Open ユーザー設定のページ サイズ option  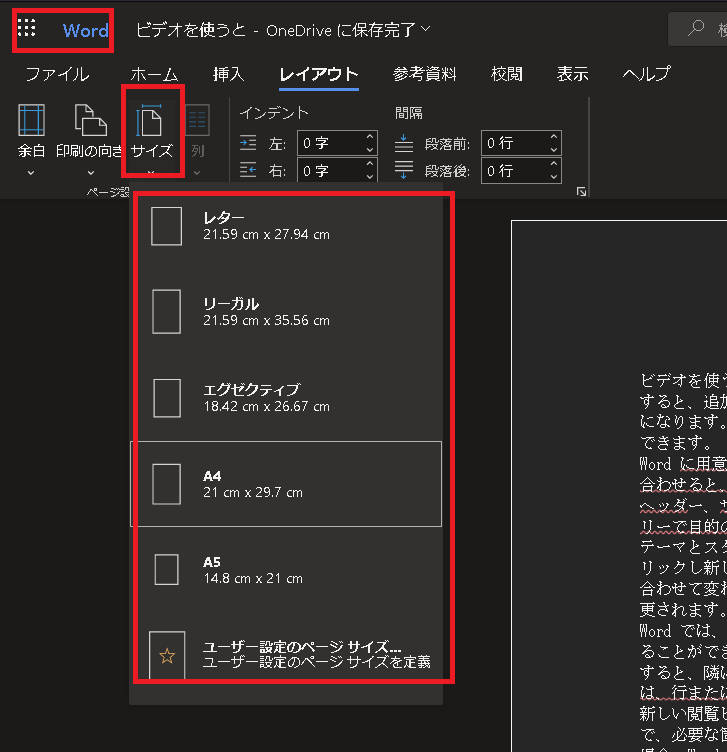tap(286, 655)
